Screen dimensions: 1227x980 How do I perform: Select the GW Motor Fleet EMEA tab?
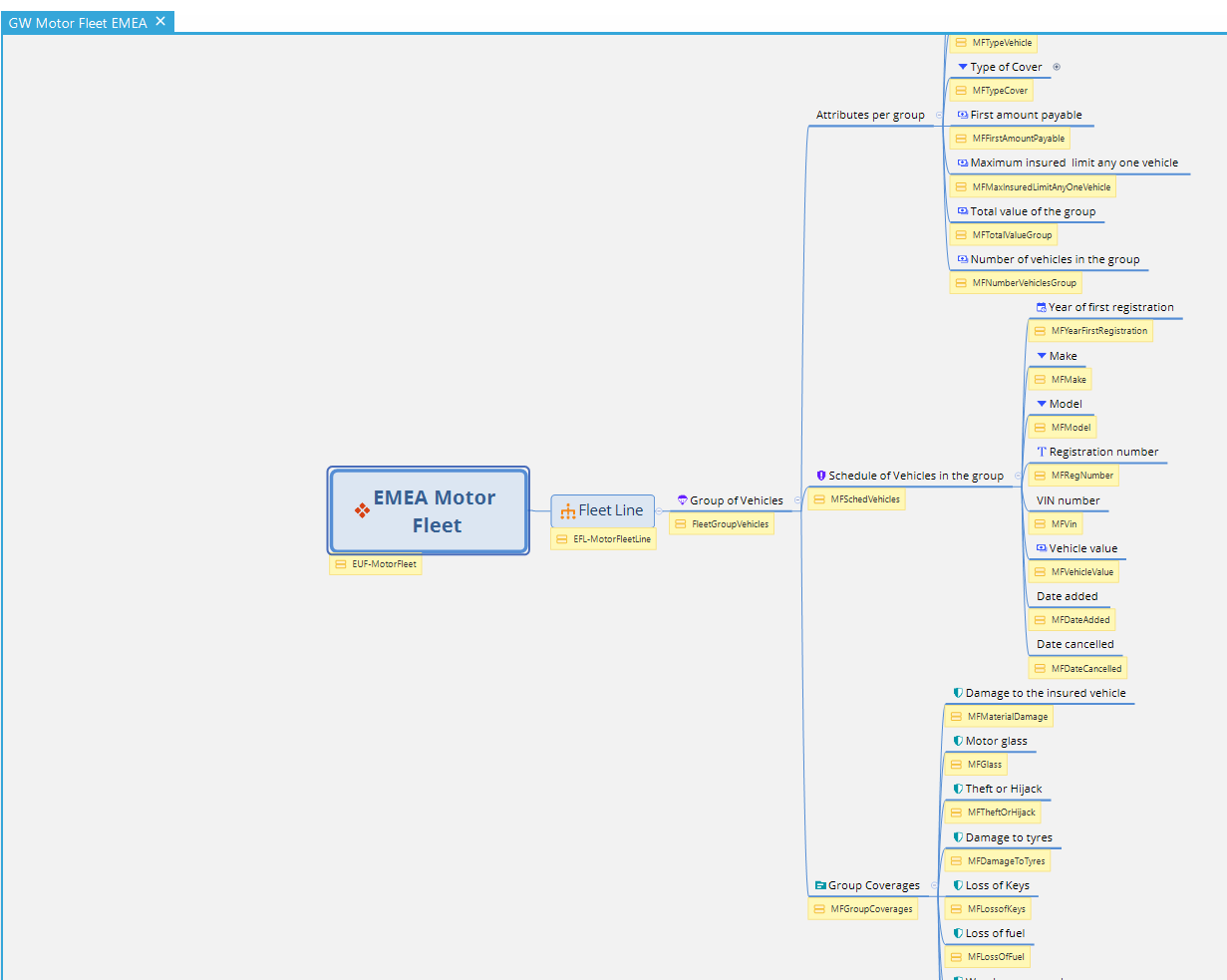[78, 22]
